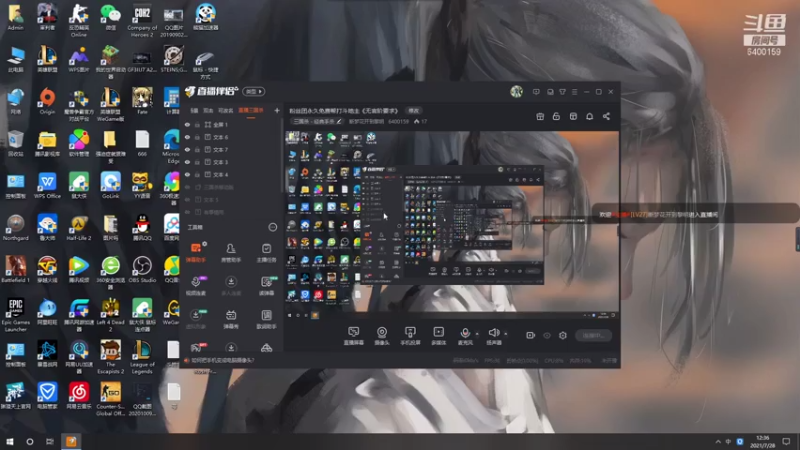Collapse the 工具箱 toolbox panel
The image size is (800, 450).
tap(272, 227)
